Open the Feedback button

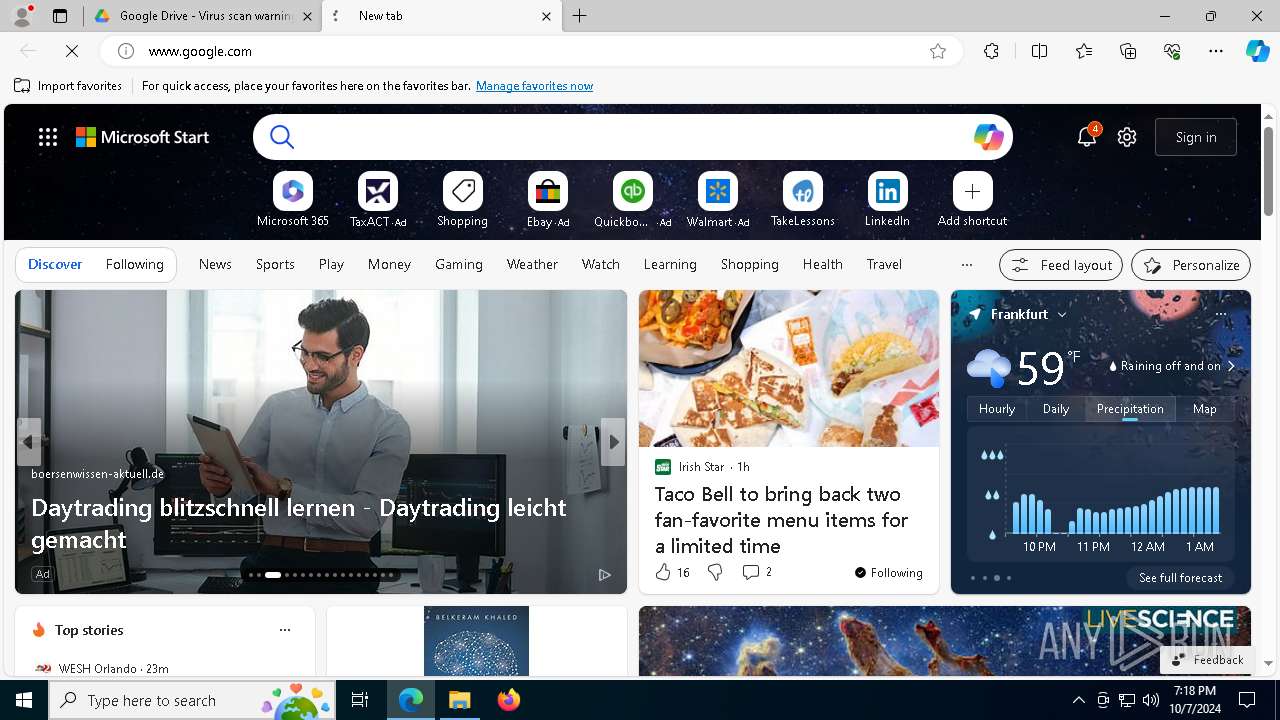tap(1207, 659)
